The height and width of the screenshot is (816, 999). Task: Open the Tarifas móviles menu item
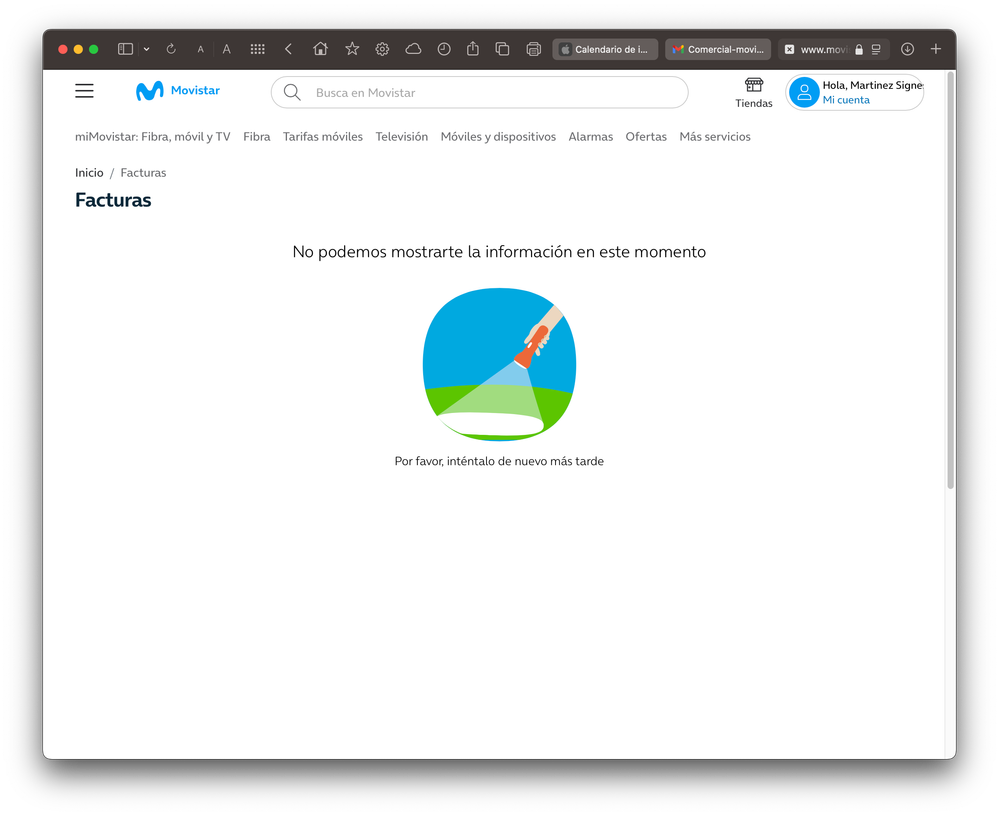322,137
